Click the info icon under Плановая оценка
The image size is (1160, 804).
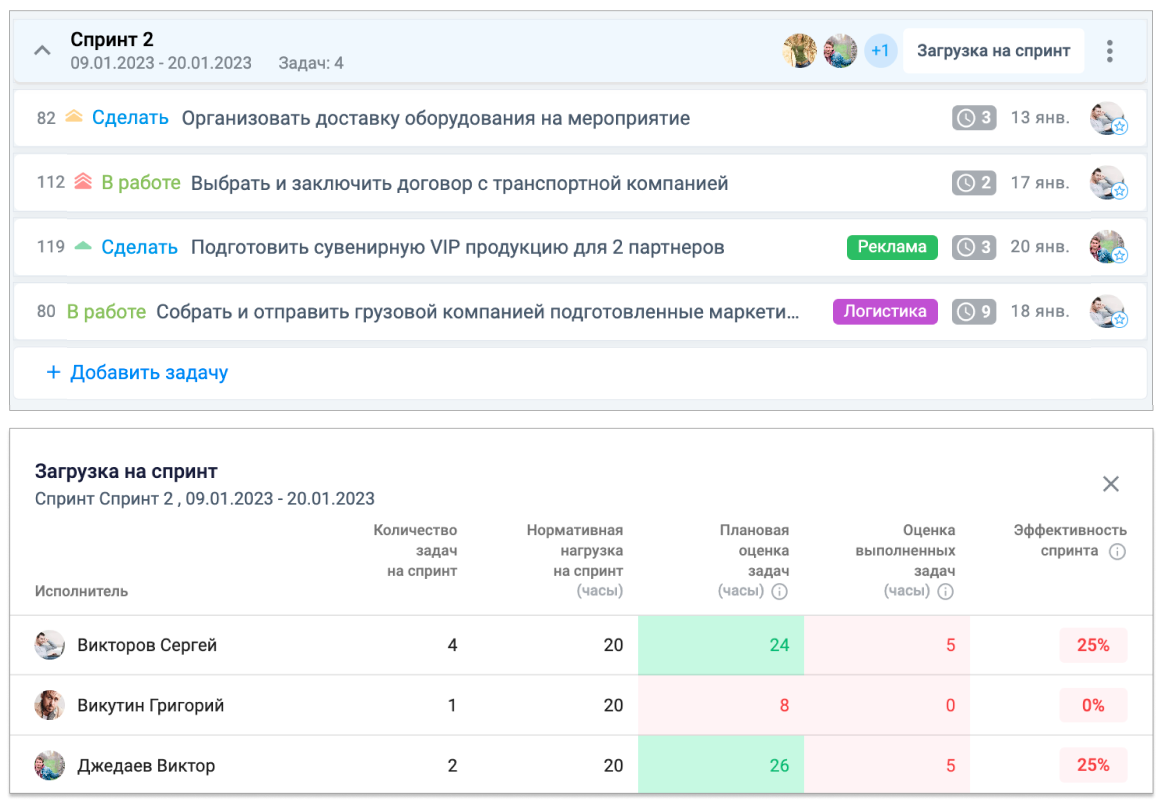[781, 590]
